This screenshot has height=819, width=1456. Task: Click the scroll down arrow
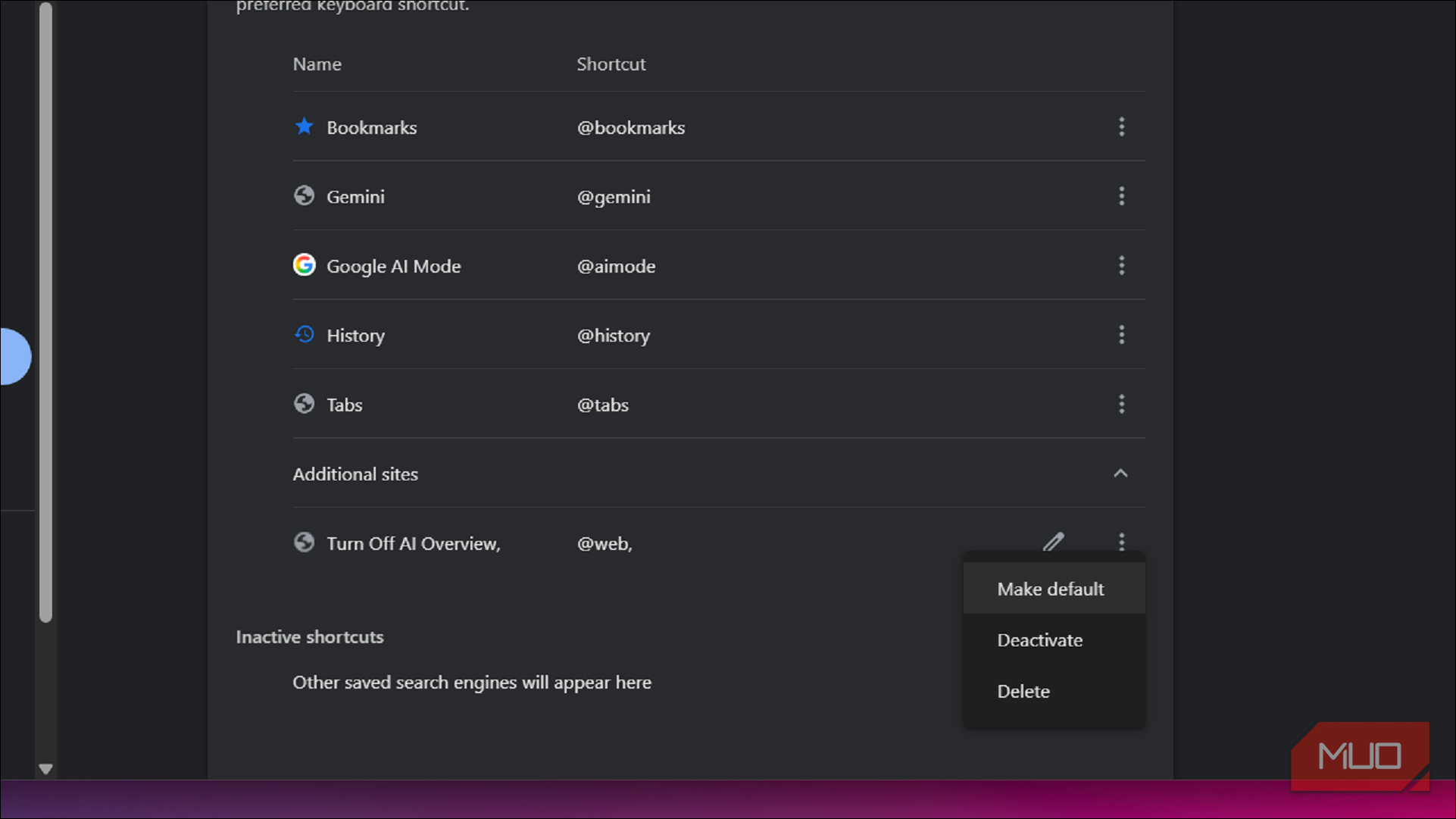coord(45,769)
